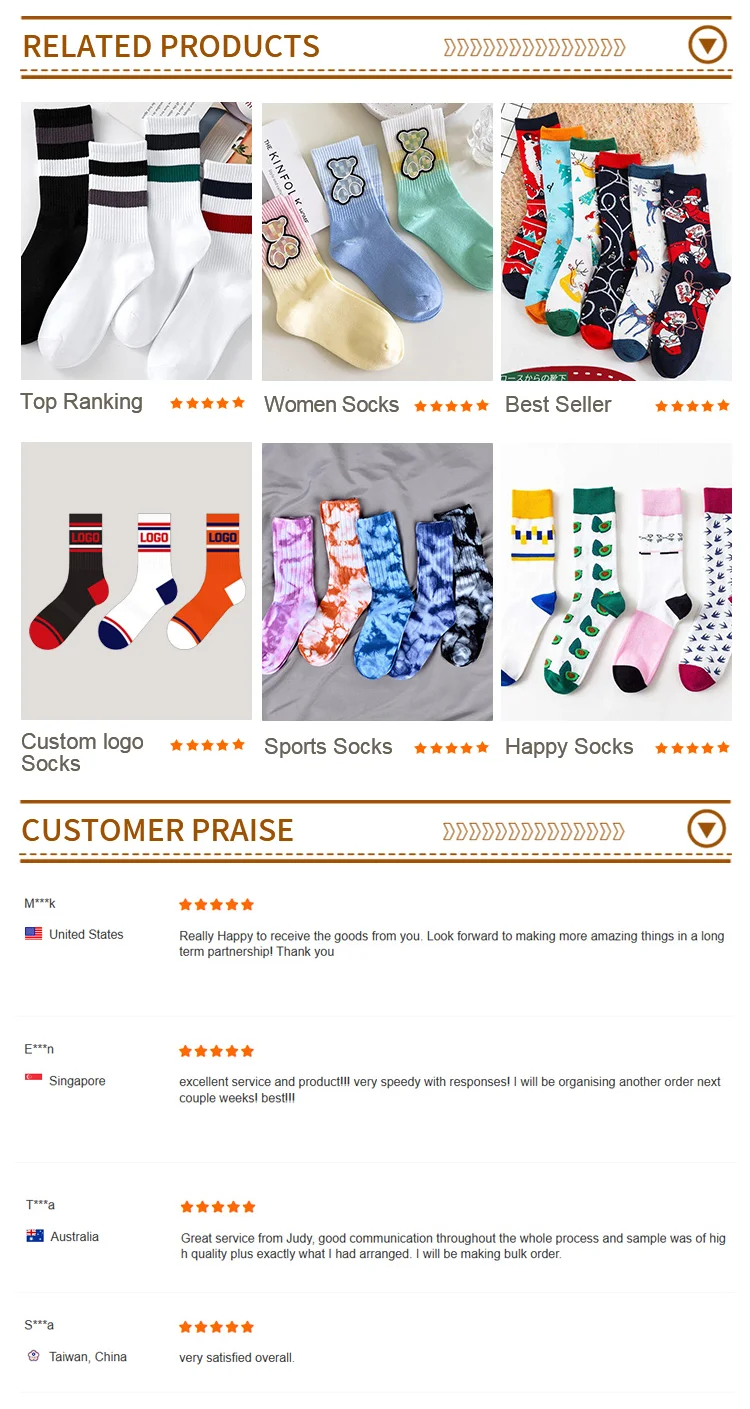Screen dimensions: 750x1409
Task: Open the Custom logo Socks product image
Action: 136,581
